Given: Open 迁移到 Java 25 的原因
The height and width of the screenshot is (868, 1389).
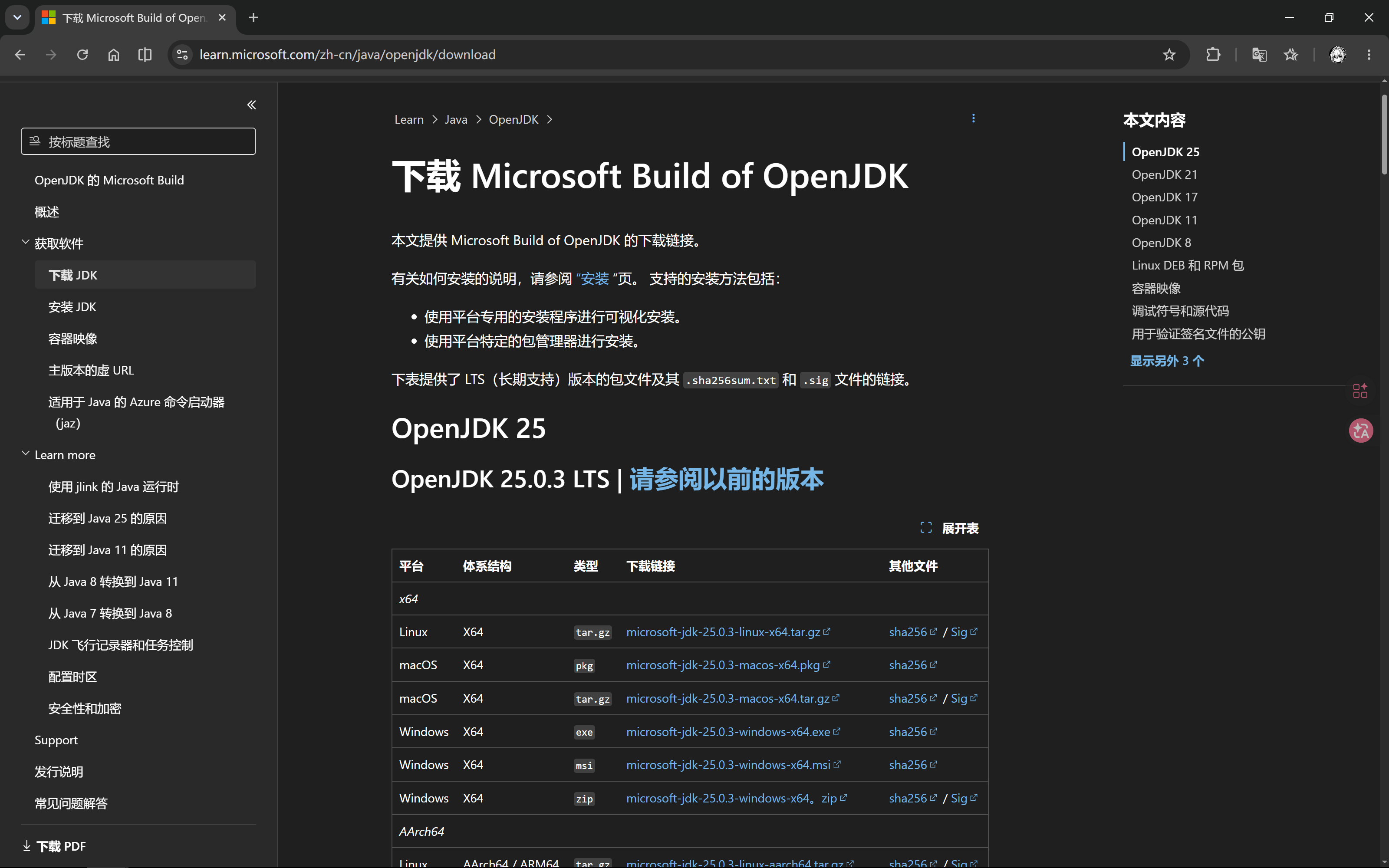Looking at the screenshot, I should 107,518.
